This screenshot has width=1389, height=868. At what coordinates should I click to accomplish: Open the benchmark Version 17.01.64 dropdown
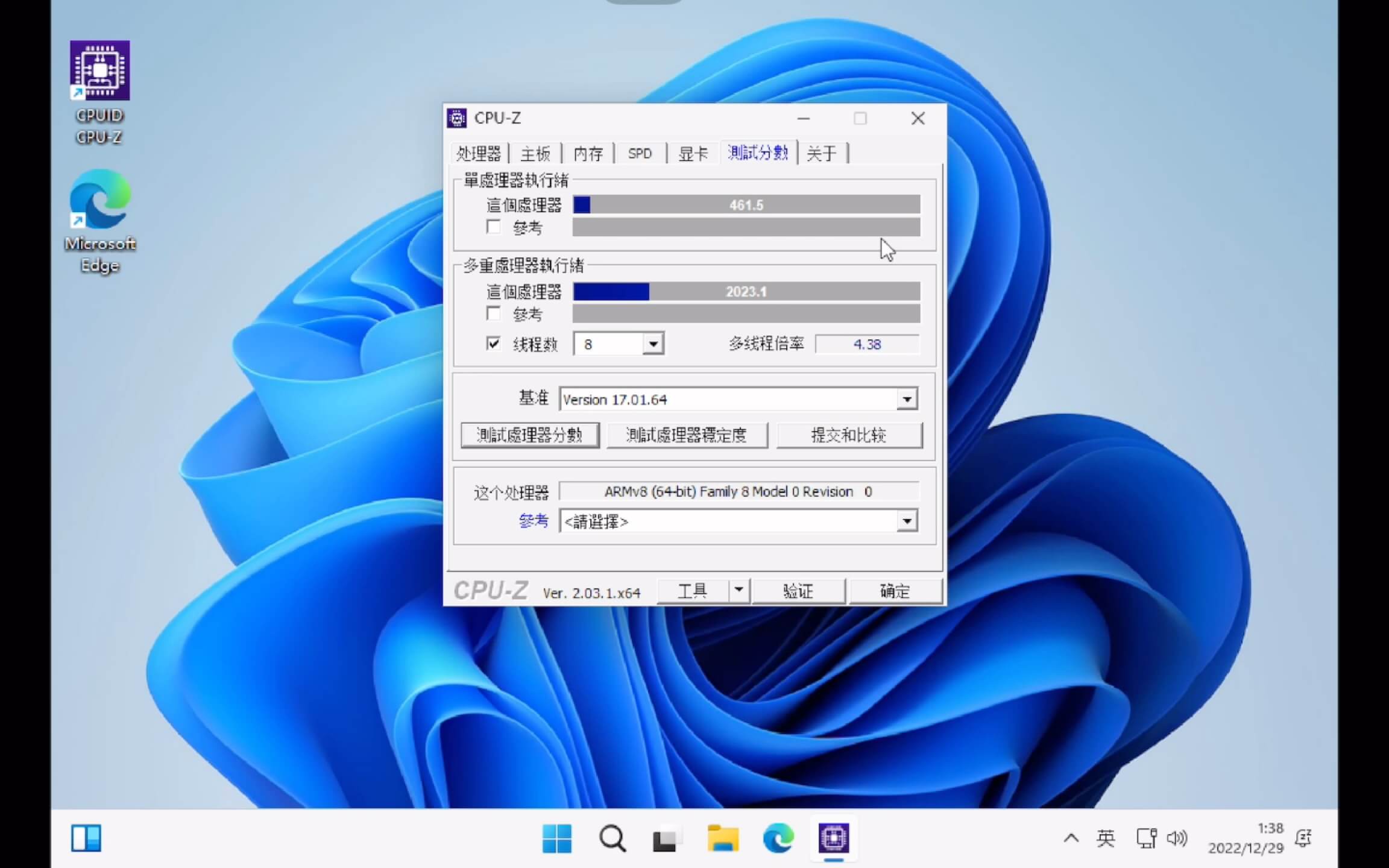(x=906, y=399)
